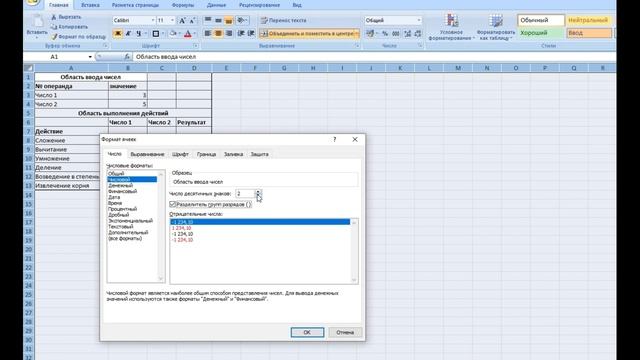Open the Font (Шрифт) tab in the dialog

[180, 154]
